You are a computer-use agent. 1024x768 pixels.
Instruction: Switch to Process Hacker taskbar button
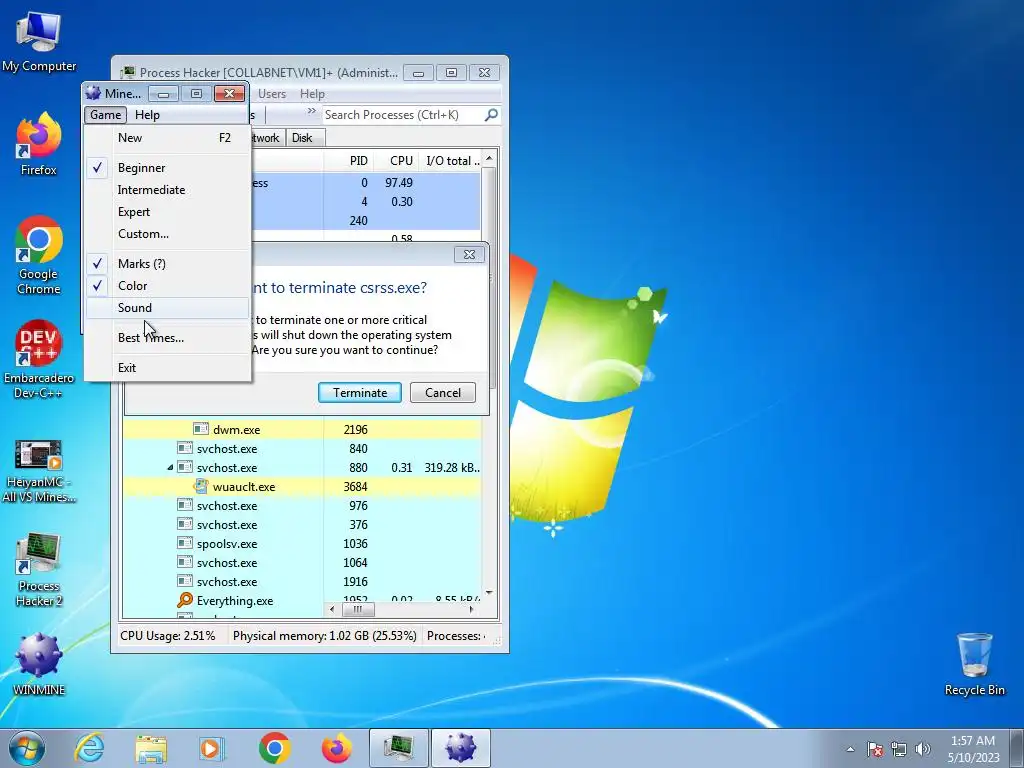coord(398,748)
